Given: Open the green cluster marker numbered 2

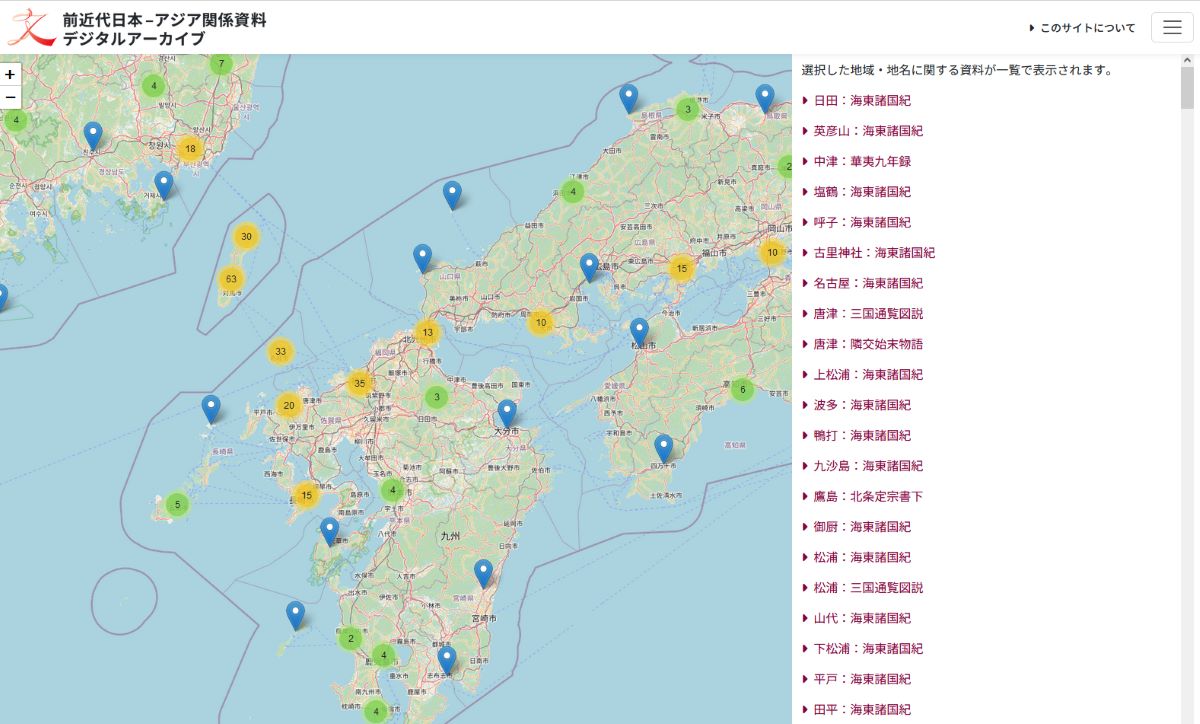Looking at the screenshot, I should (x=350, y=637).
